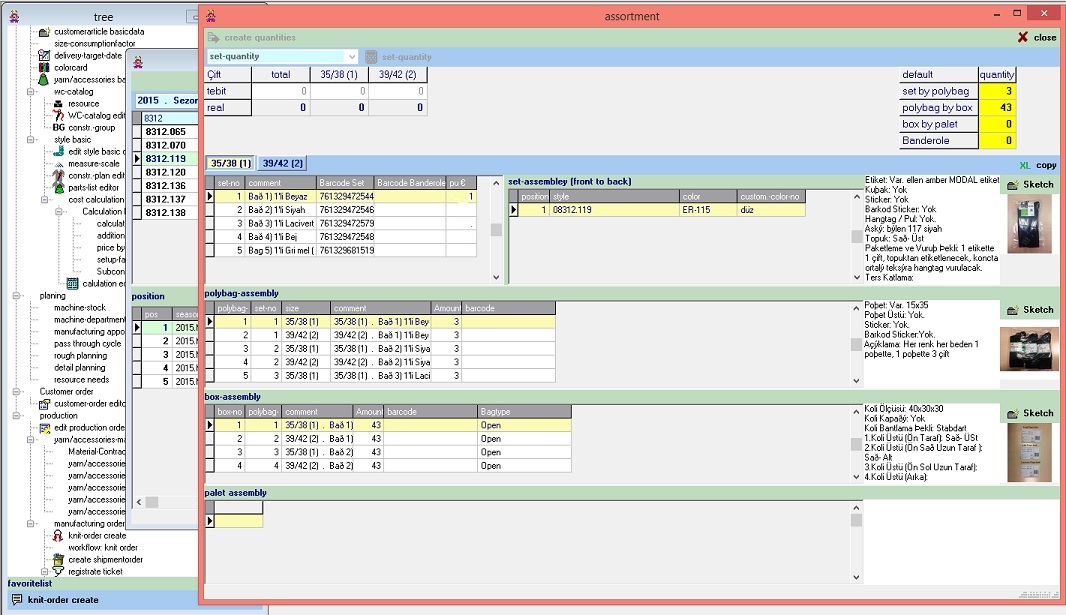Click the create shipmentorder icon
This screenshot has width=1066, height=615.
[x=58, y=559]
